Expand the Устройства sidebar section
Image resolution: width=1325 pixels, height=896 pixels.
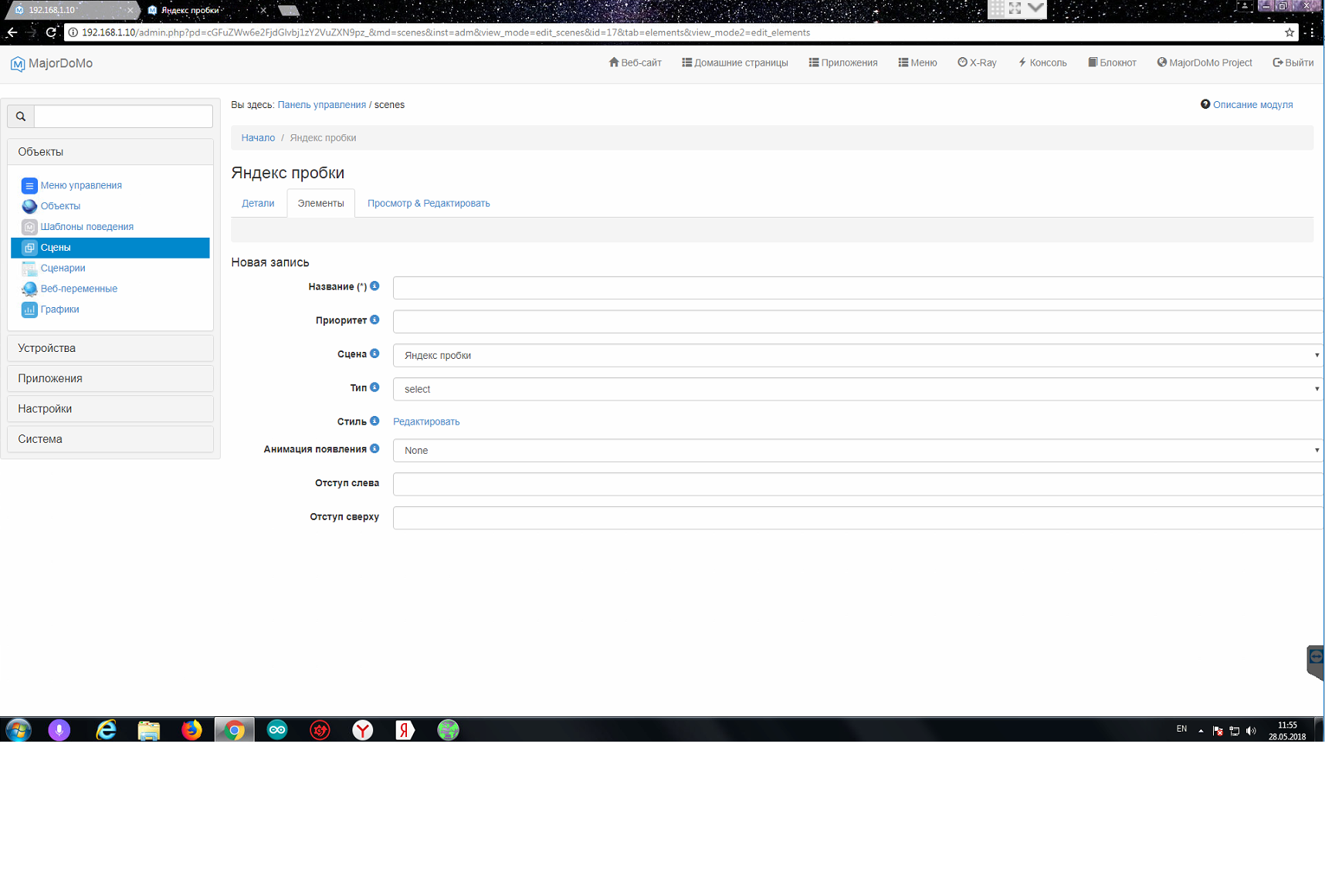[x=110, y=348]
